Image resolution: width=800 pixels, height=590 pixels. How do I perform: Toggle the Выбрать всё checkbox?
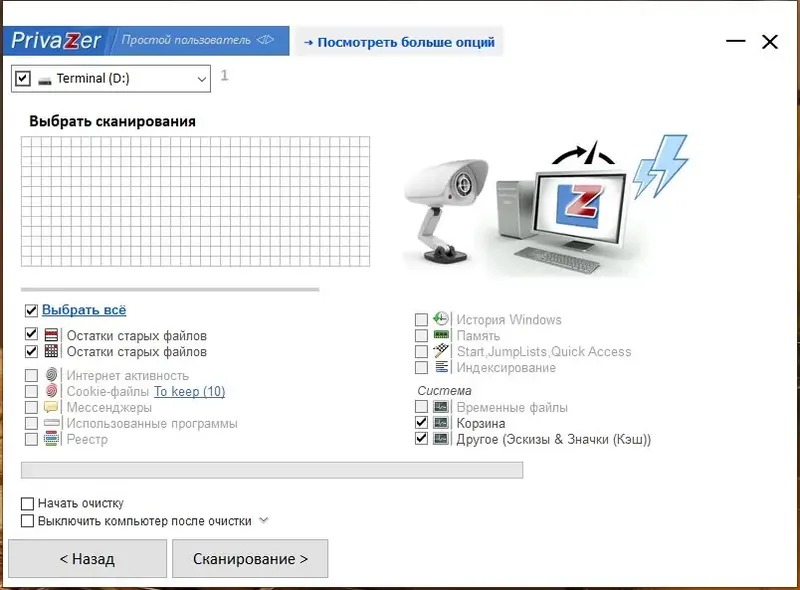(x=31, y=310)
